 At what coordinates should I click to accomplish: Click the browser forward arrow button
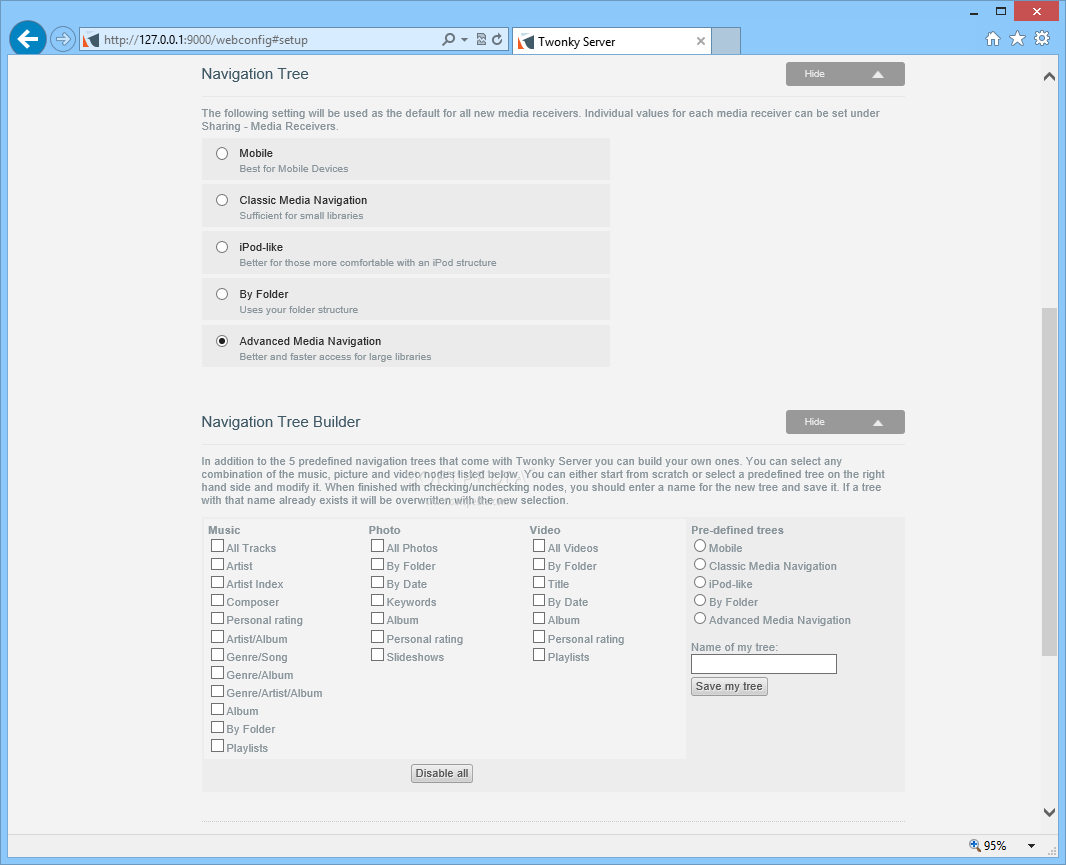63,39
